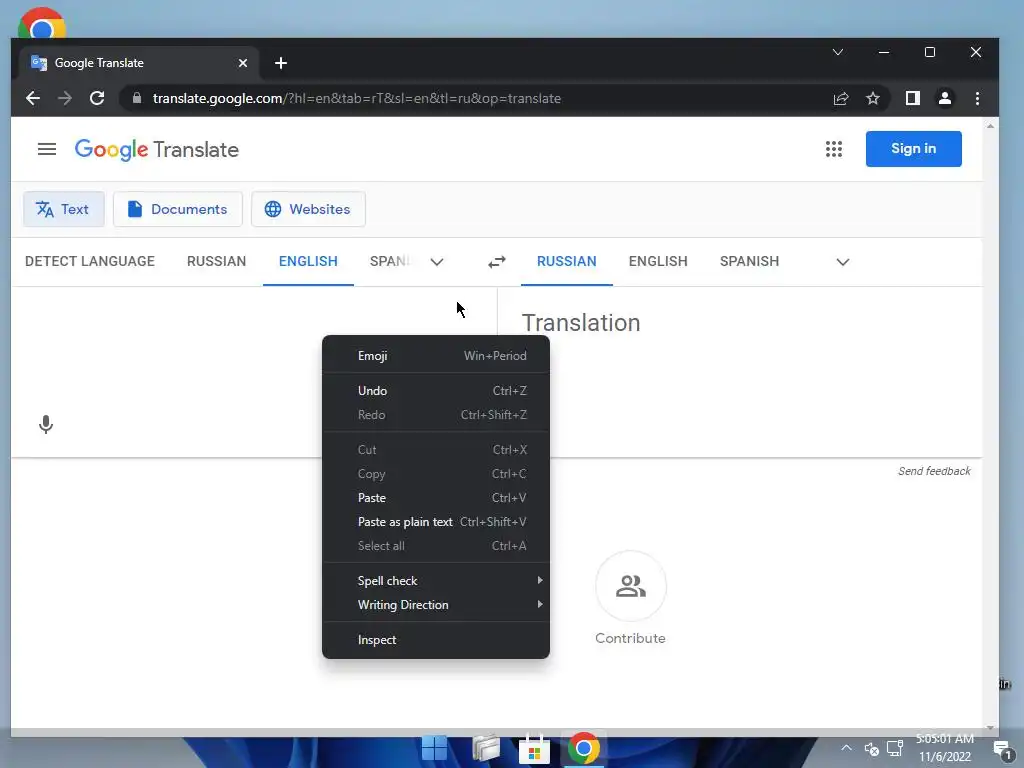Switch to Text translation mode

(64, 209)
